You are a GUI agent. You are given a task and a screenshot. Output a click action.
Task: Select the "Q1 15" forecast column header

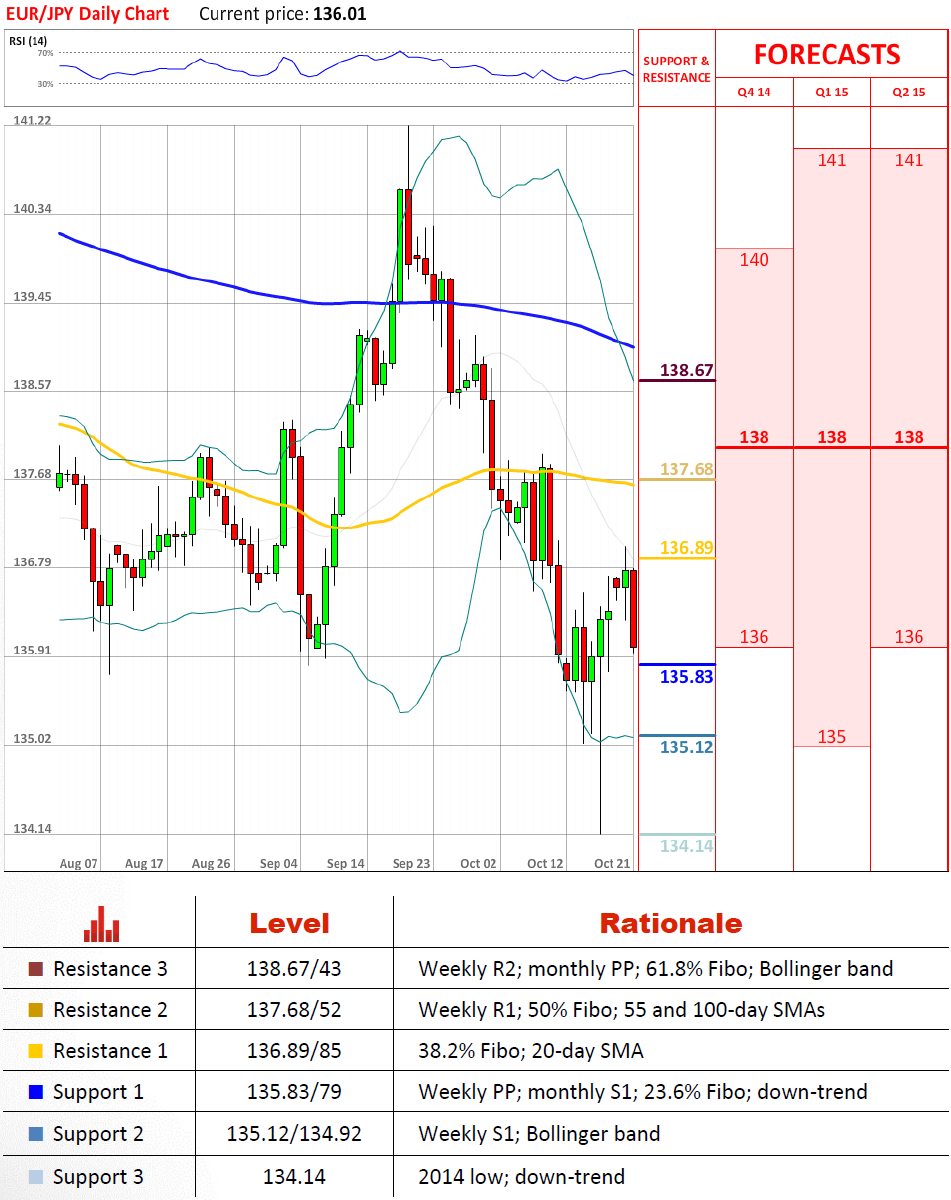pos(832,92)
